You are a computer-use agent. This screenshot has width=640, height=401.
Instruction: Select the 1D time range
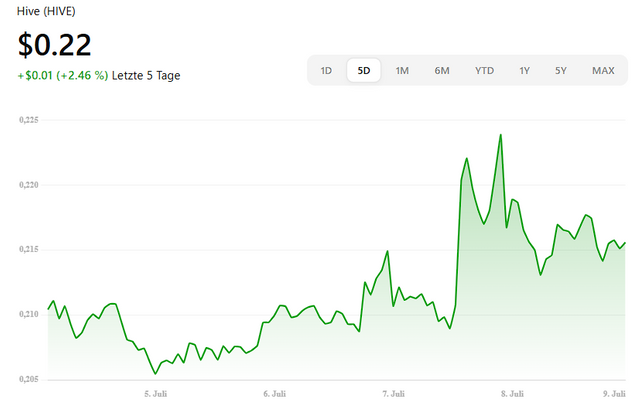(326, 71)
